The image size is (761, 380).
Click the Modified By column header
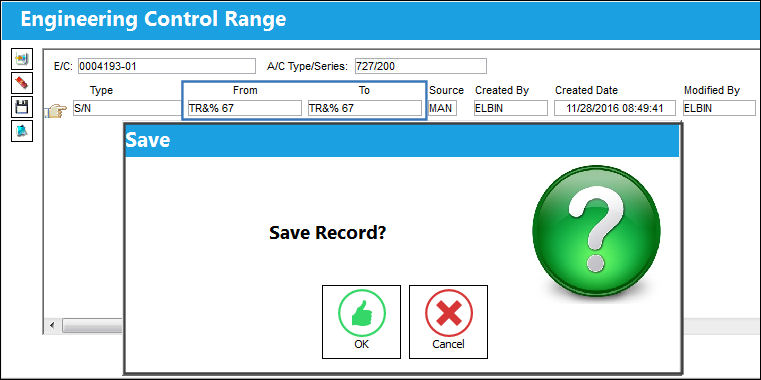click(x=711, y=90)
